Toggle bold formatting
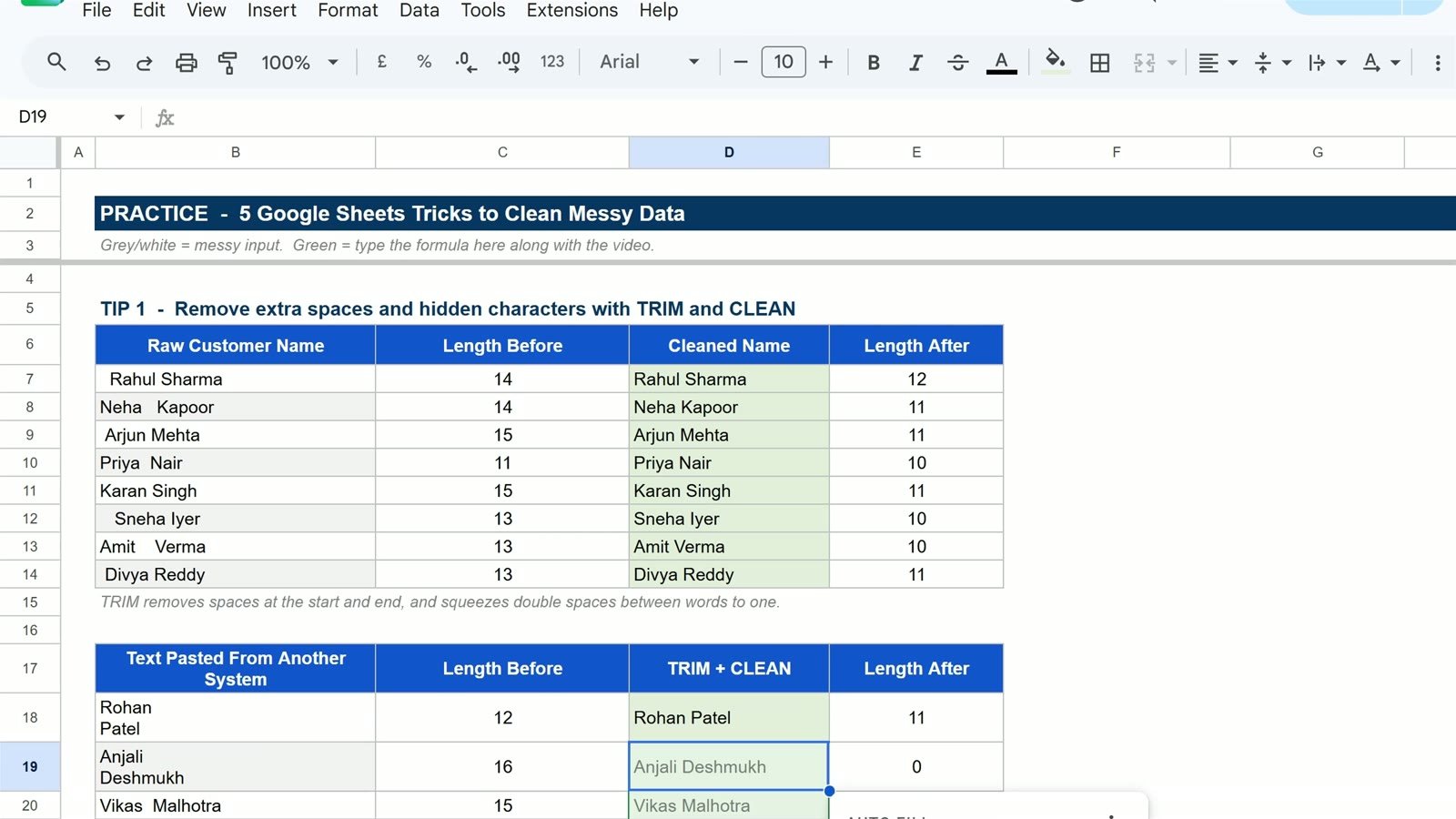Screen dimensions: 1456x819 coord(874,62)
